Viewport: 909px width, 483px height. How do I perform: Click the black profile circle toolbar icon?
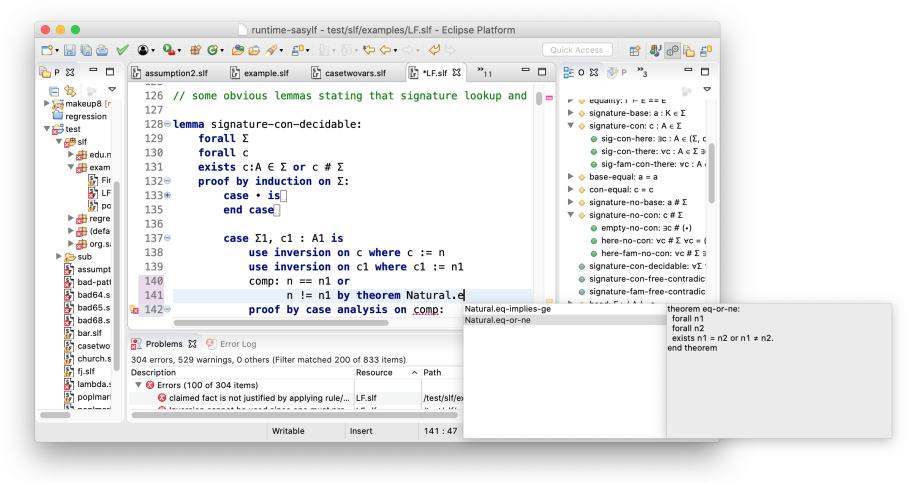[143, 50]
